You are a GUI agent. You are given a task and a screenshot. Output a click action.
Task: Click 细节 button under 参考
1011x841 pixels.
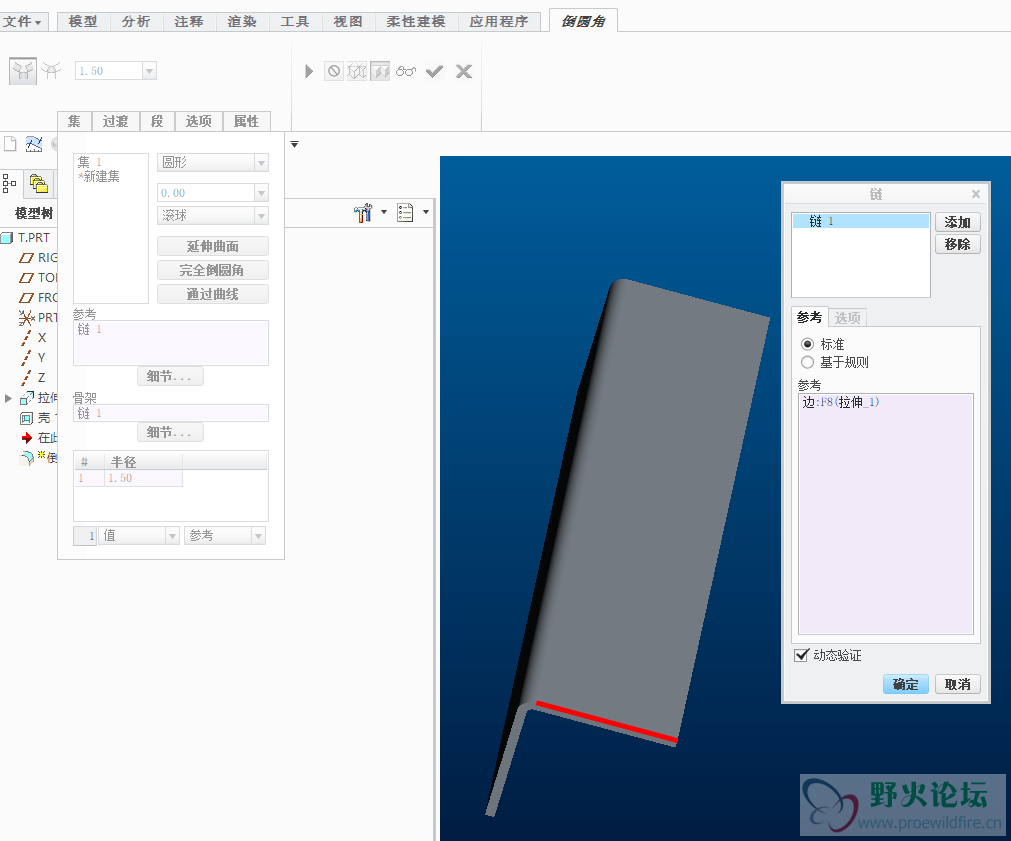170,376
